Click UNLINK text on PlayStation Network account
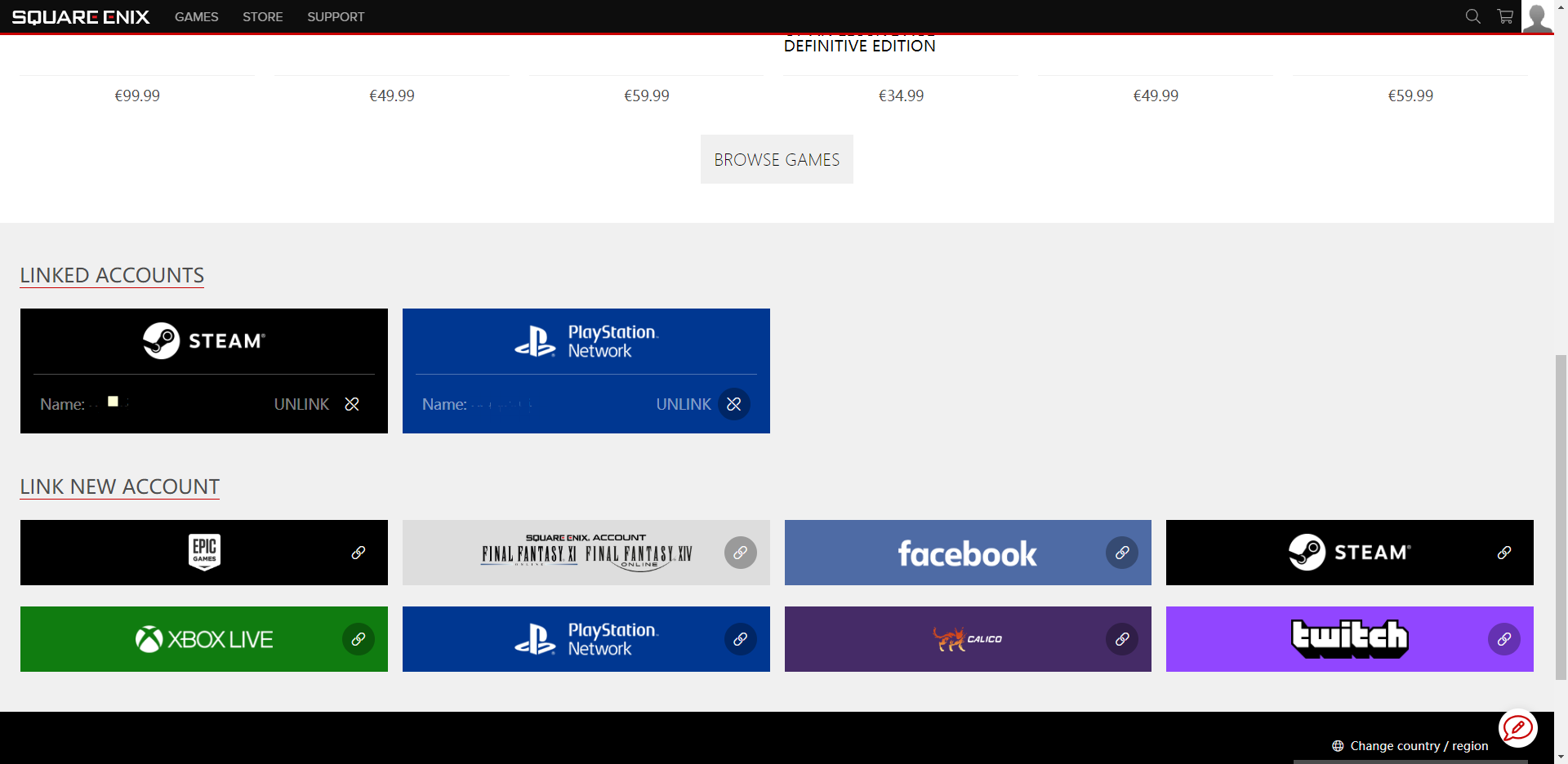 (684, 404)
